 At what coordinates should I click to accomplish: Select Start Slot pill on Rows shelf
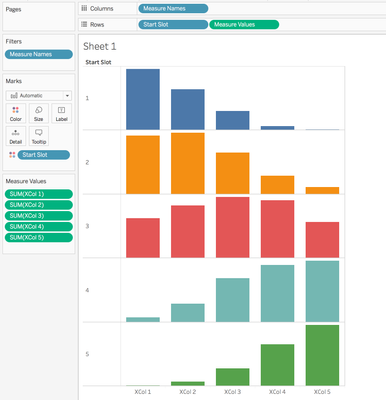173,24
